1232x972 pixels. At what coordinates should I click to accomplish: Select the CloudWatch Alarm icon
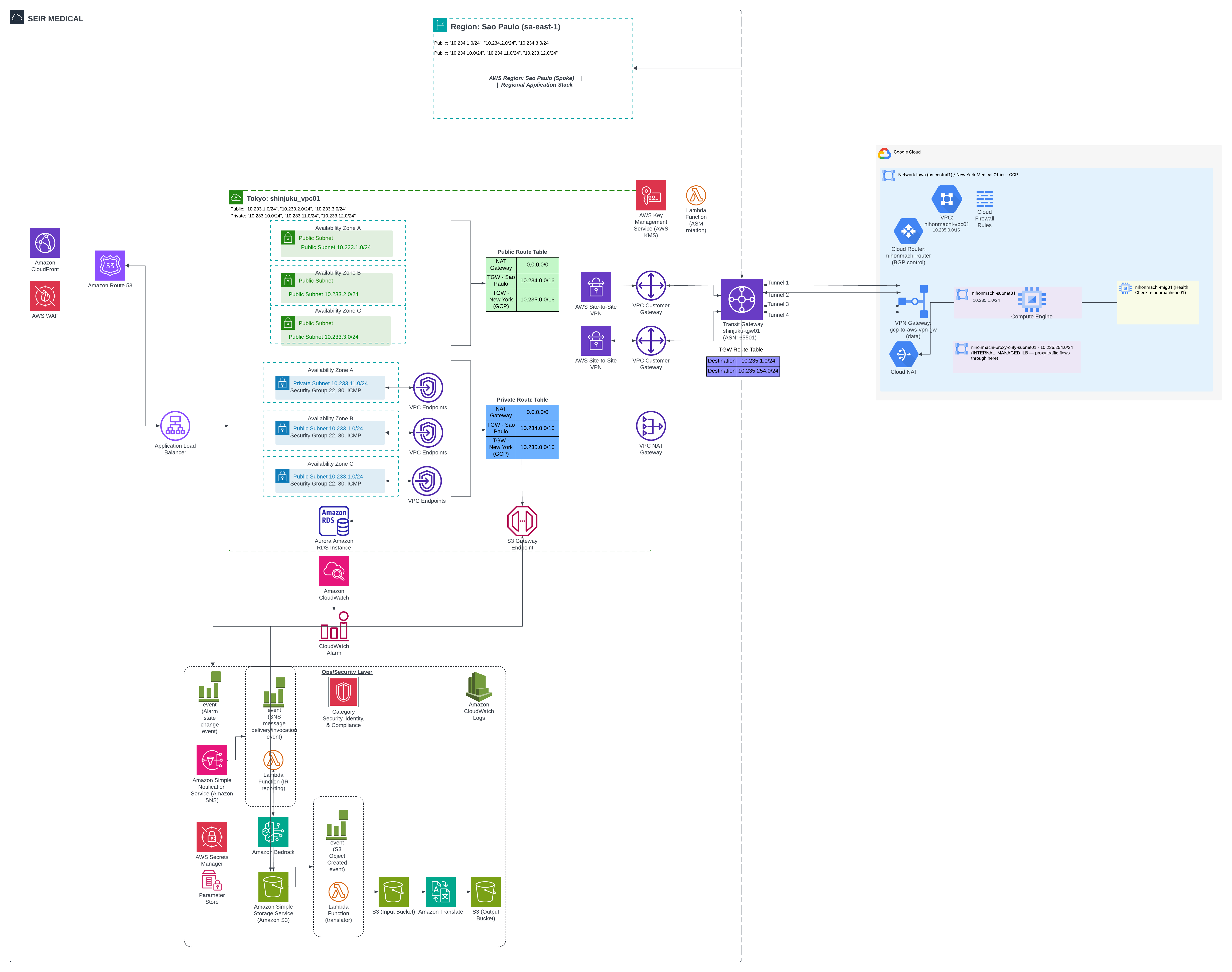334,626
